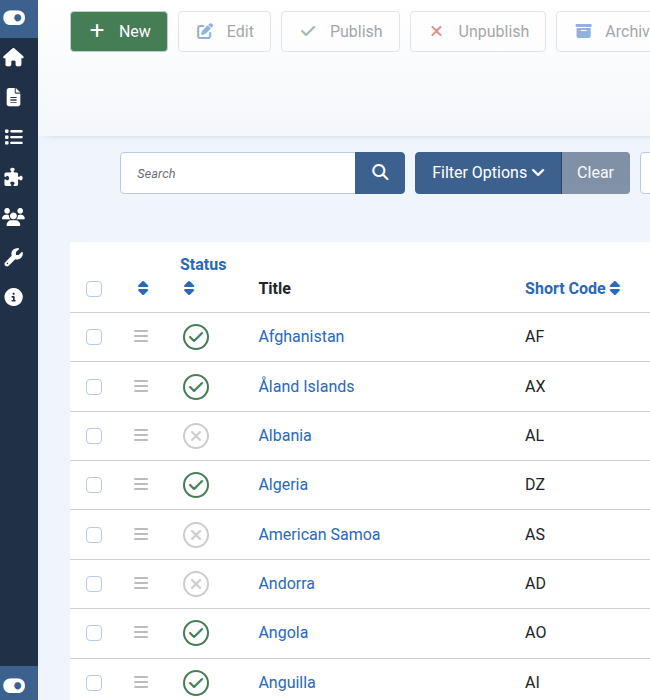The height and width of the screenshot is (700, 650).
Task: Open the Content file icon in sidebar
Action: (14, 97)
